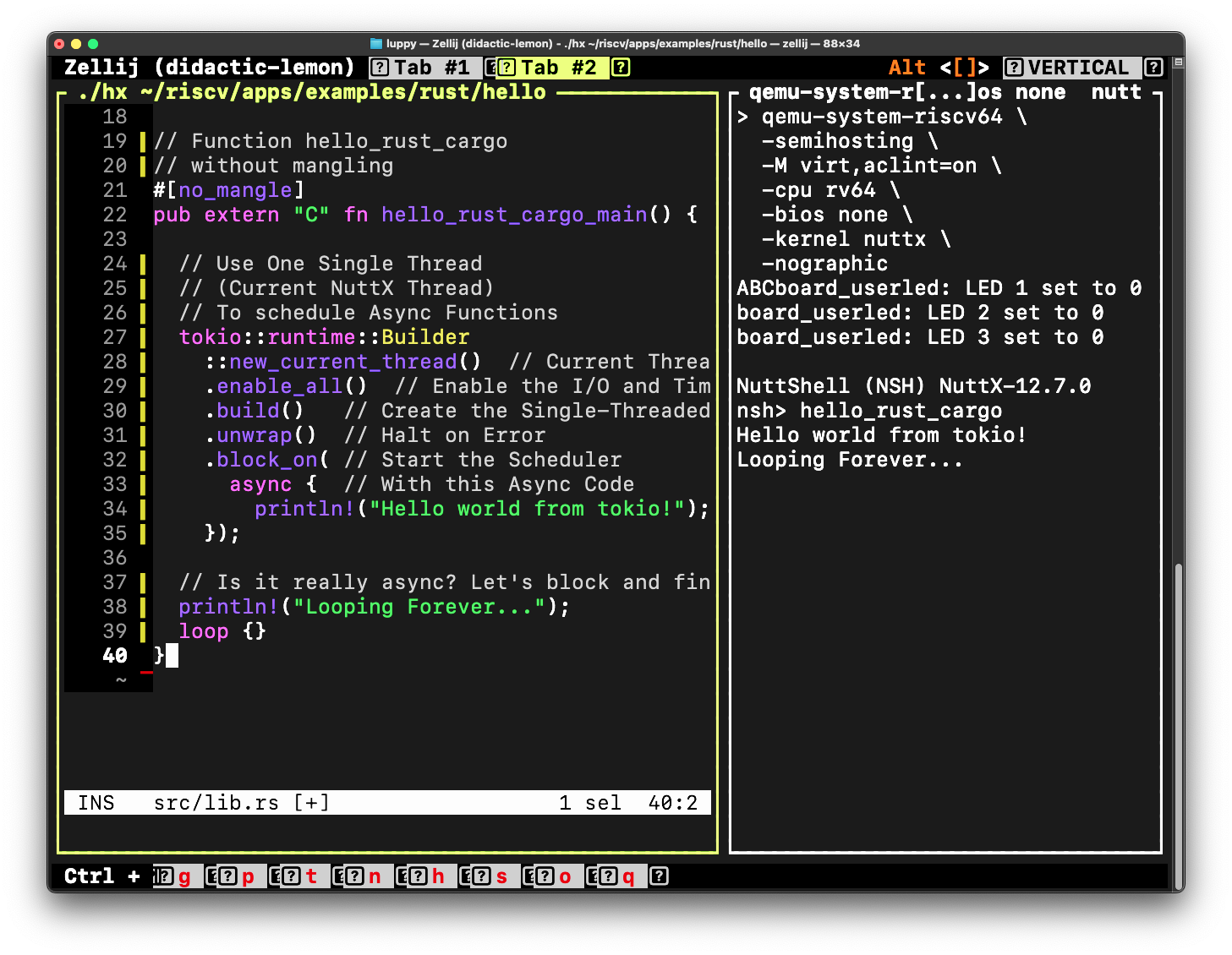Focus the hx editor pane title
The width and height of the screenshot is (1232, 955).
click(x=312, y=92)
